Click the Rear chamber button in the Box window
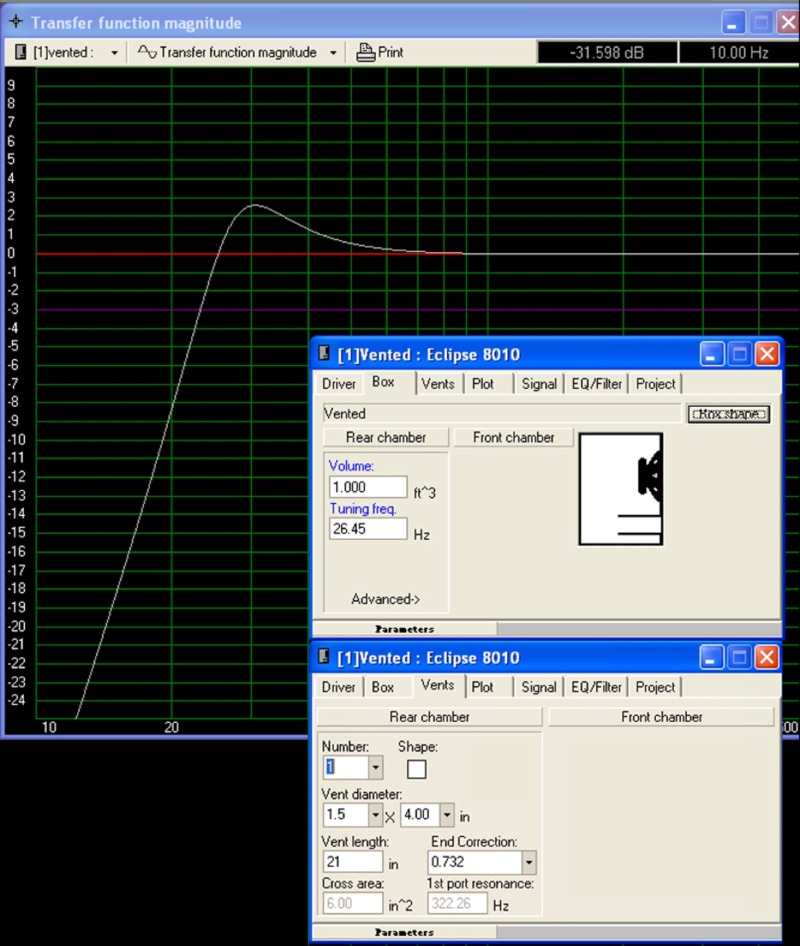The image size is (800, 946). pyautogui.click(x=386, y=437)
